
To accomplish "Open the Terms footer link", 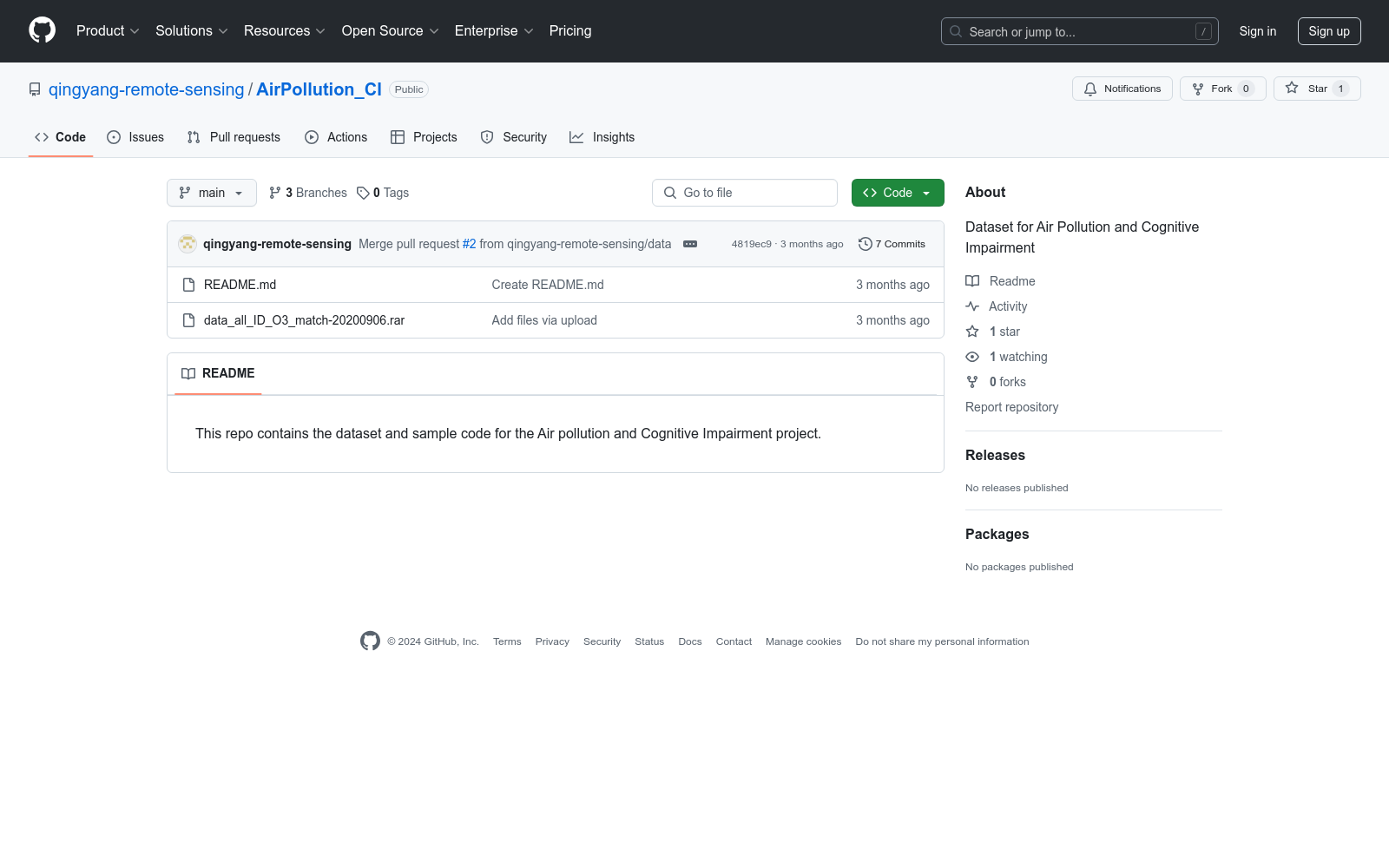I will (x=507, y=641).
